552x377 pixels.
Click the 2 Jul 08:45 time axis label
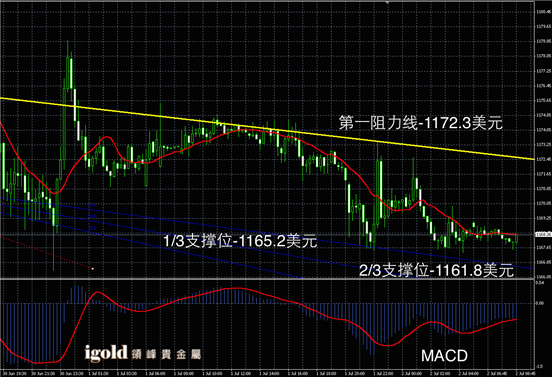526,373
